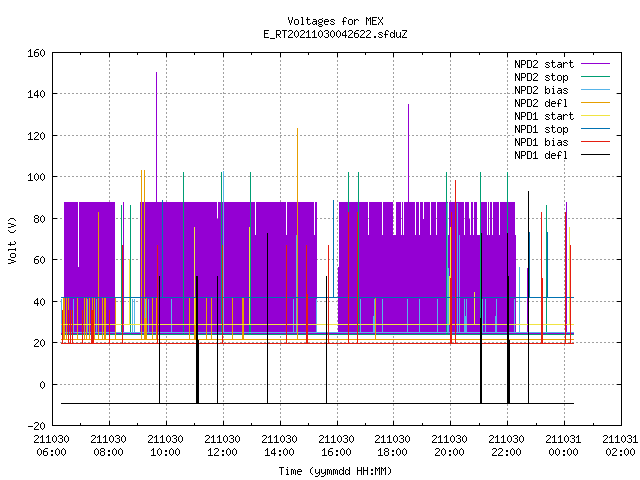
Task: Click the NPD2 stop green legend line
Action: click(x=595, y=77)
